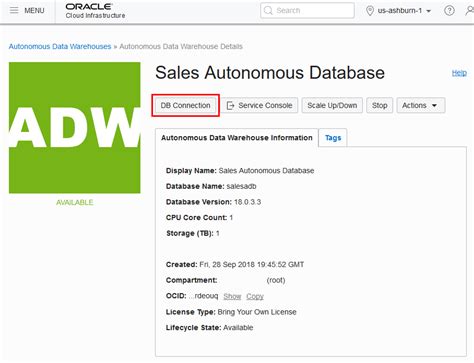Click the Service Console external link icon

coord(230,106)
